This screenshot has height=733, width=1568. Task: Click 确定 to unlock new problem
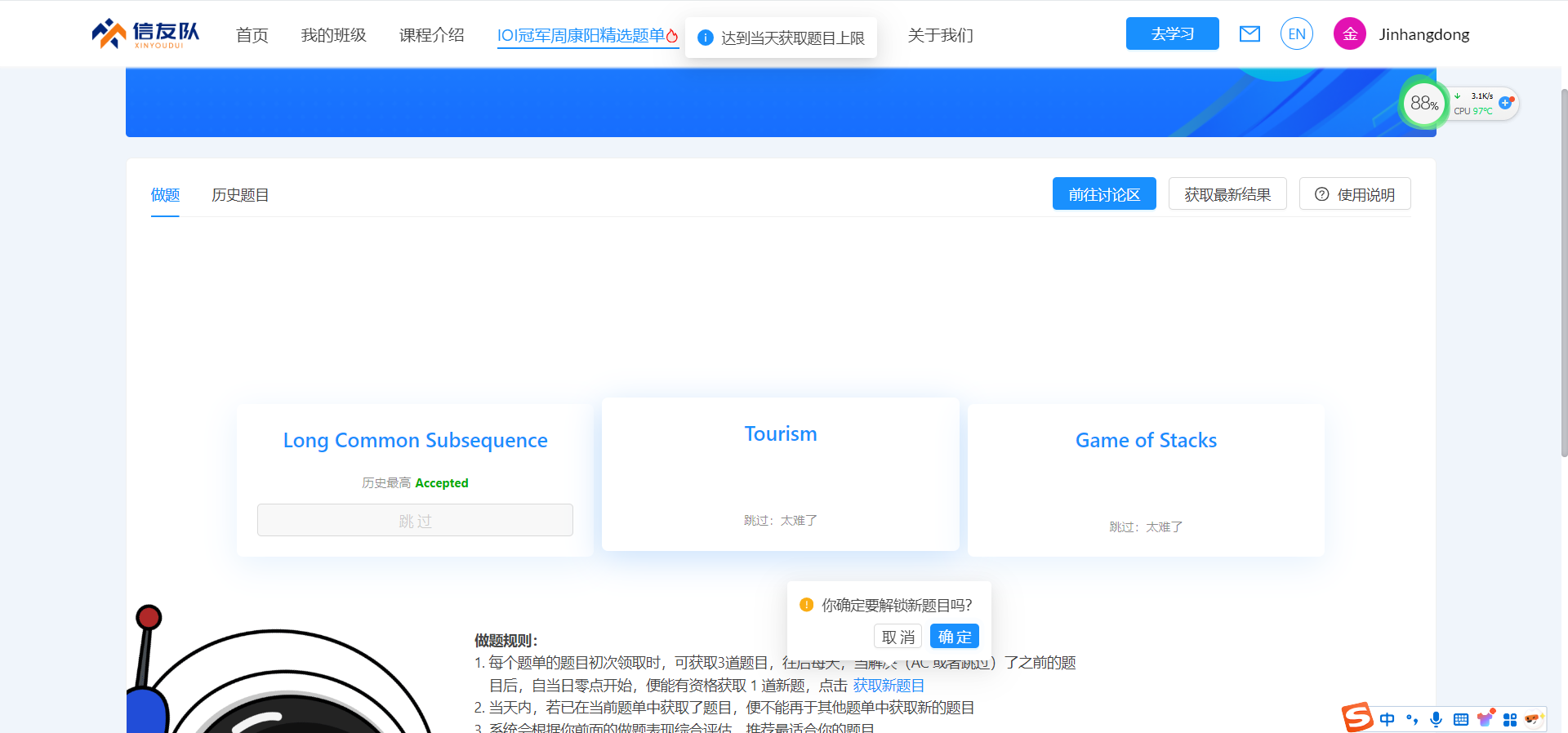(x=955, y=637)
